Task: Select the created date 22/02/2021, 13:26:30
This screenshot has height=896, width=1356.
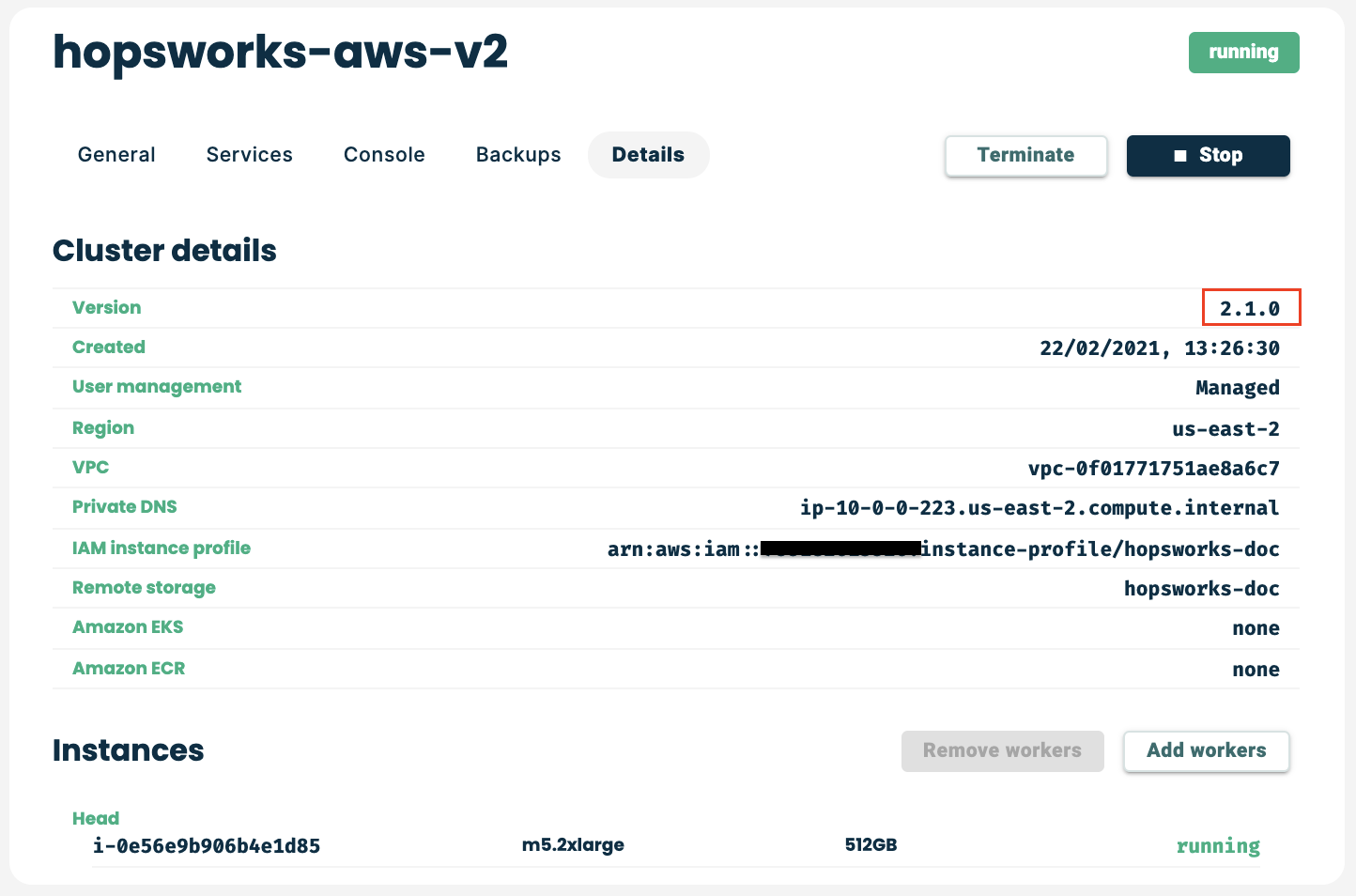Action: [1160, 348]
